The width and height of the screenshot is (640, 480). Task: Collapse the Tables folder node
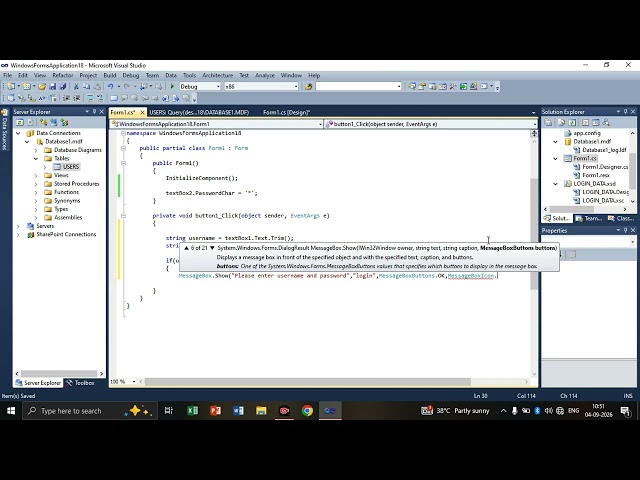point(36,158)
